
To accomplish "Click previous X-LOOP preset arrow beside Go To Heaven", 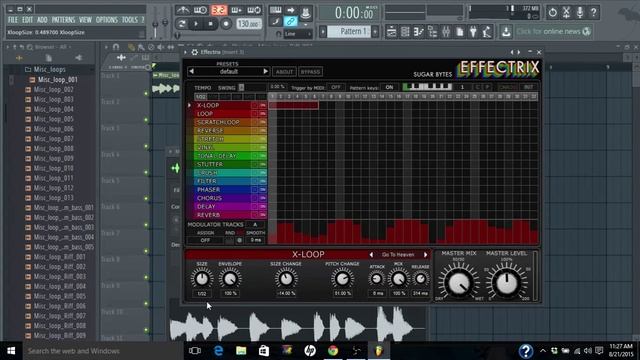I will (371, 255).
